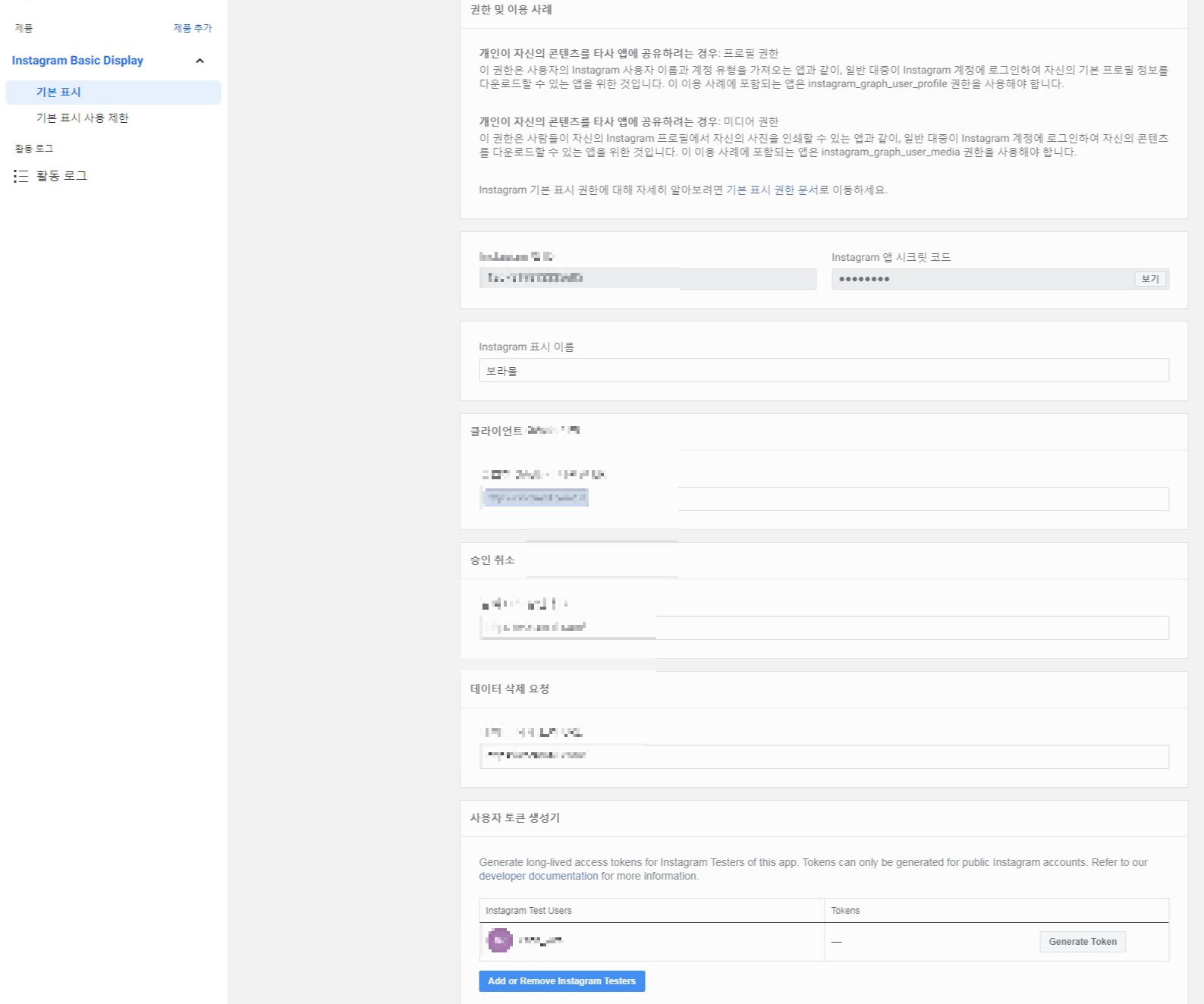
Task: Click the 데이터 삭제 요청 URL field
Action: tap(823, 757)
